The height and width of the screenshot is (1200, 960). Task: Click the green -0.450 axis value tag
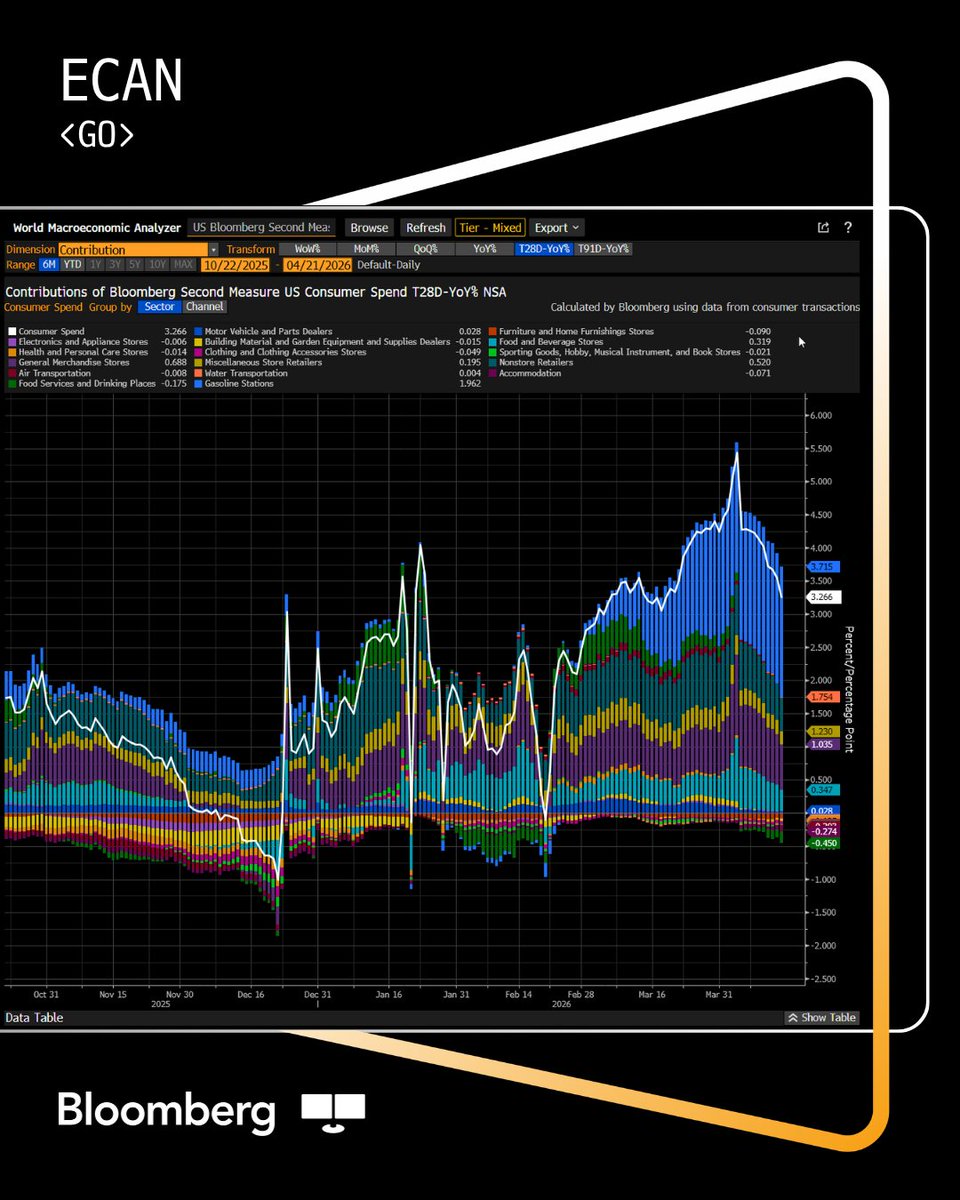(x=824, y=843)
